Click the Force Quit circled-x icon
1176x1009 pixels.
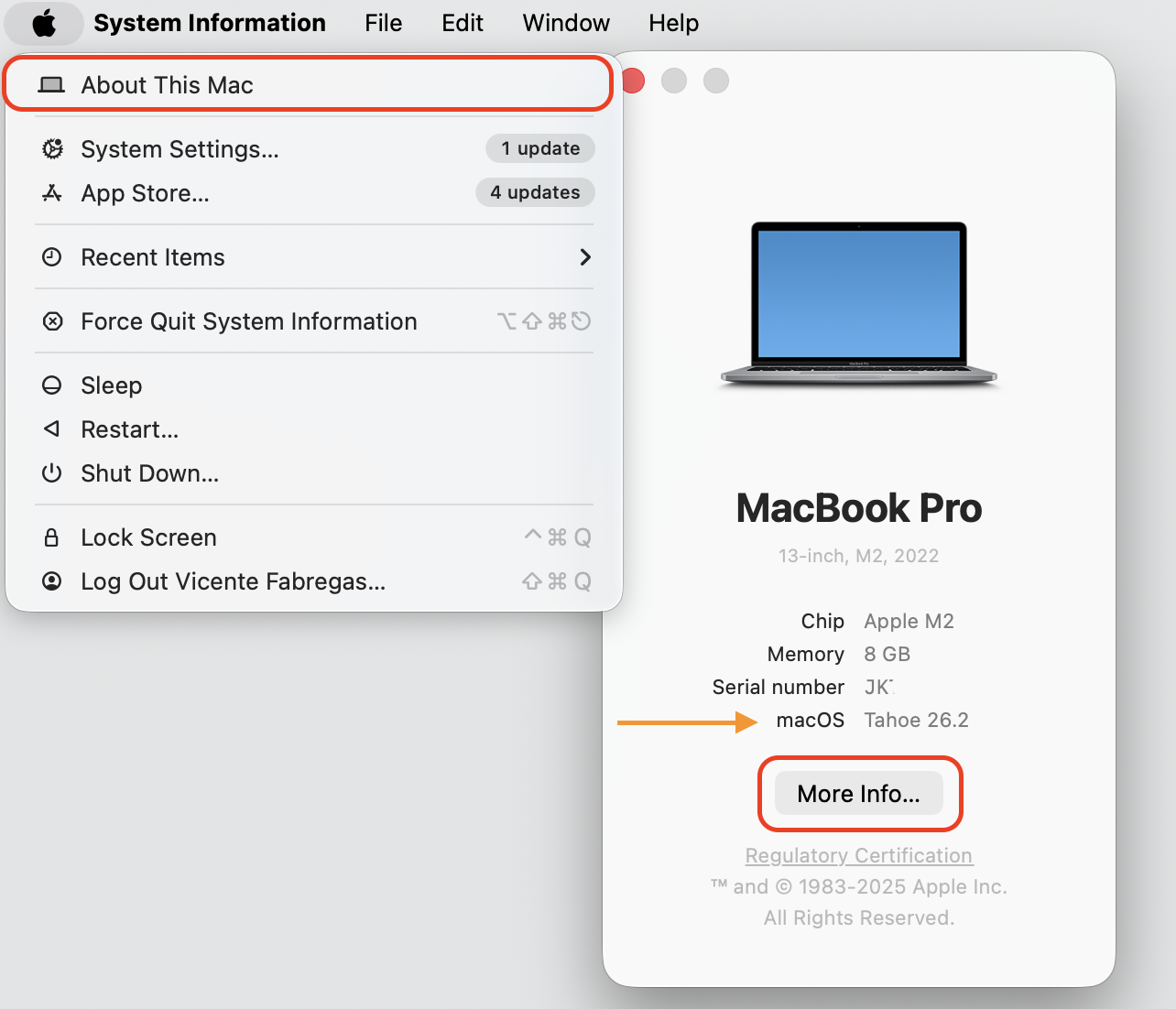tap(52, 321)
